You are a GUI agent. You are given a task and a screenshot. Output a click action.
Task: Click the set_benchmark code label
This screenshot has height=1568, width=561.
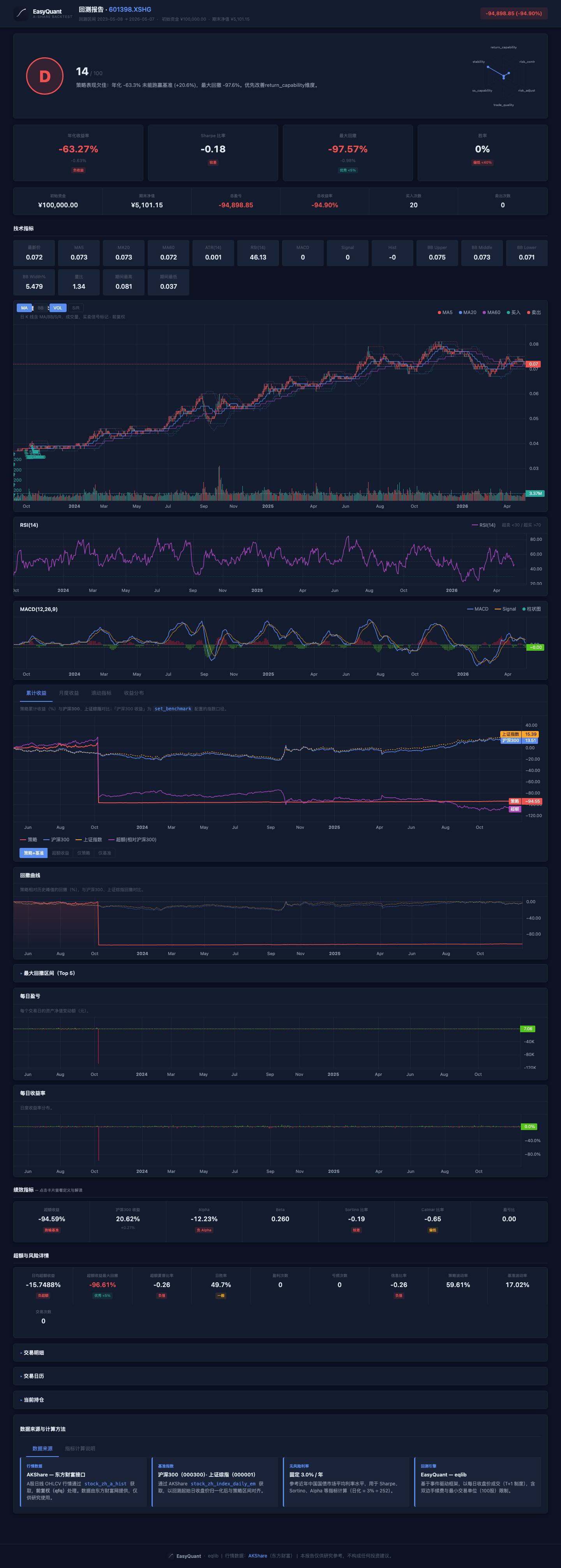point(173,708)
